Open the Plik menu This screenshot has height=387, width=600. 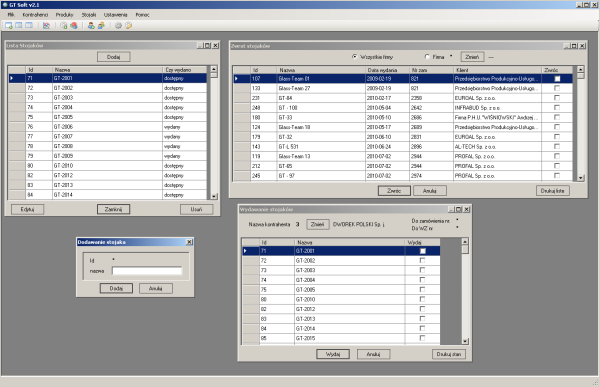pos(11,15)
